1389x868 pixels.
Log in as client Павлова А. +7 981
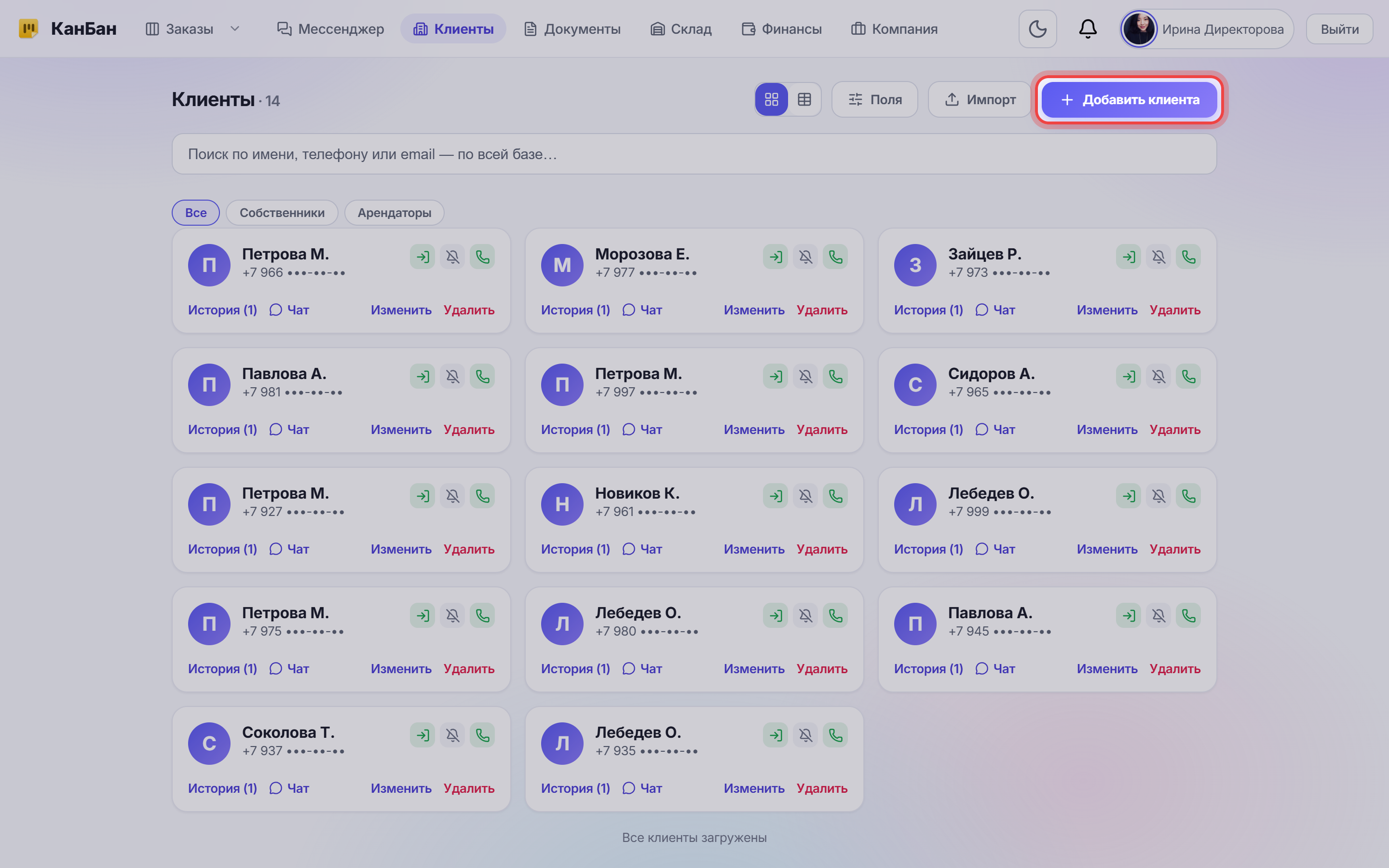[x=422, y=376]
